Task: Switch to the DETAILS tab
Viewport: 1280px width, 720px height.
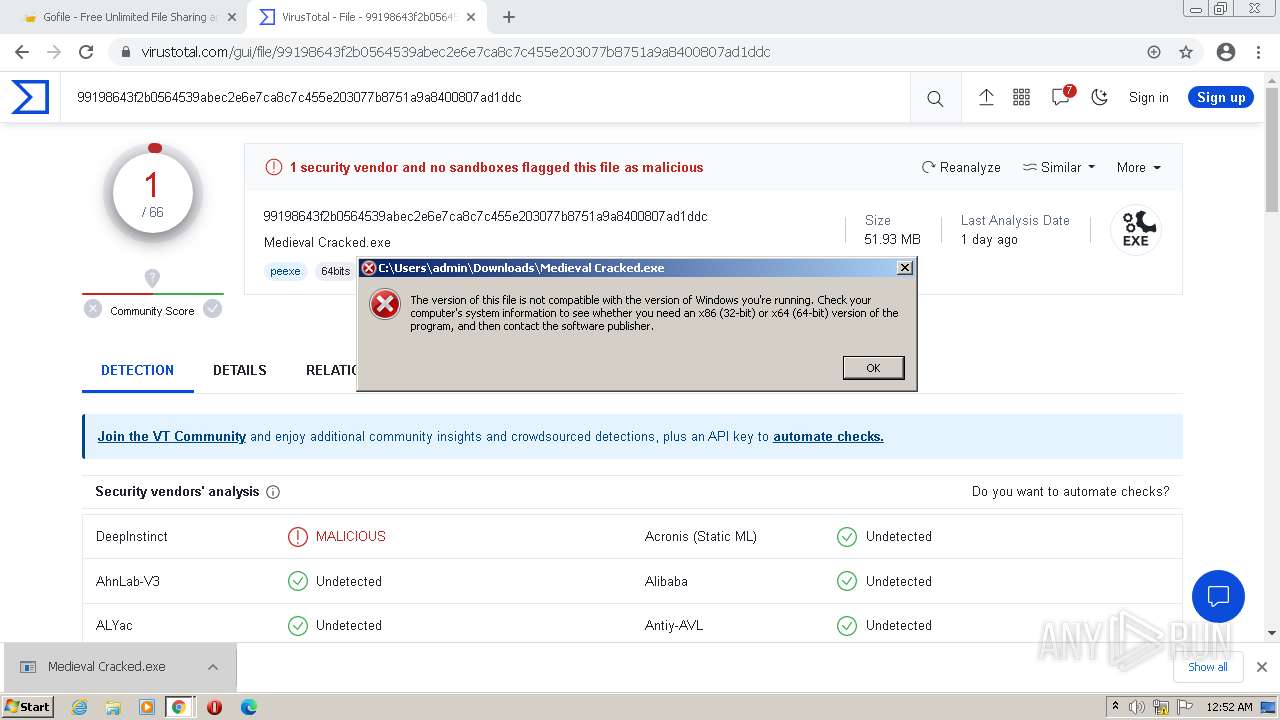Action: (239, 370)
